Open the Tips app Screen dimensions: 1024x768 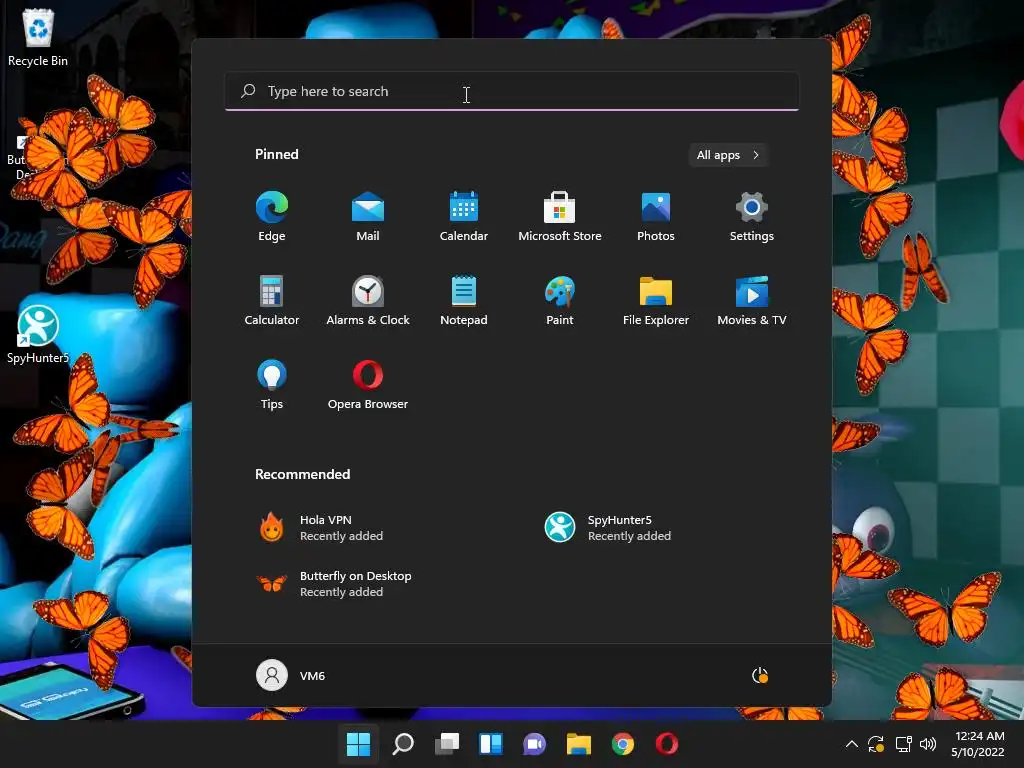(272, 385)
